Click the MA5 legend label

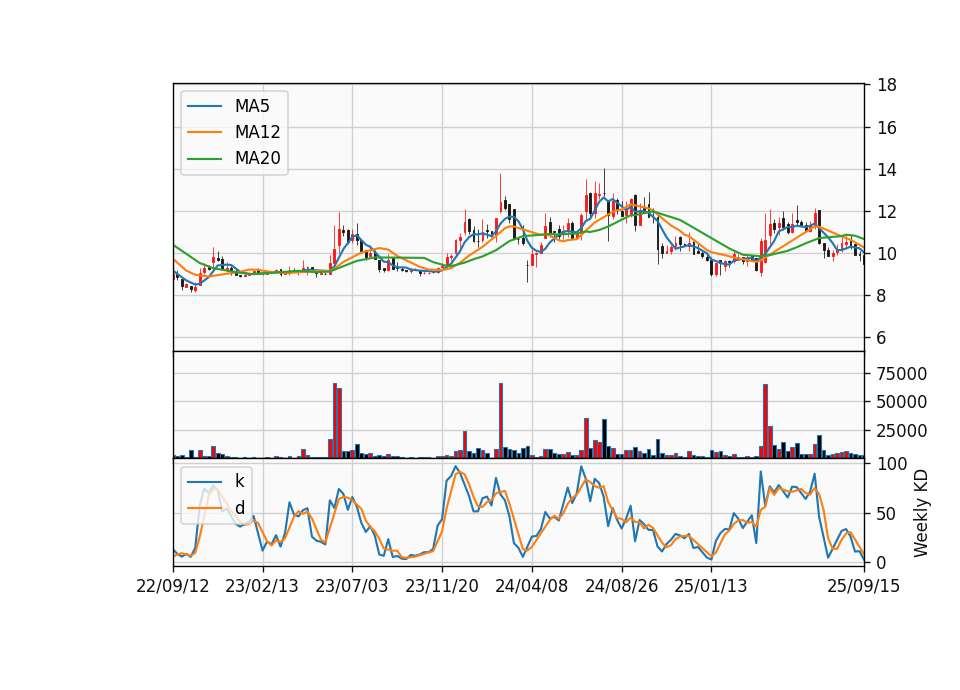(252, 106)
